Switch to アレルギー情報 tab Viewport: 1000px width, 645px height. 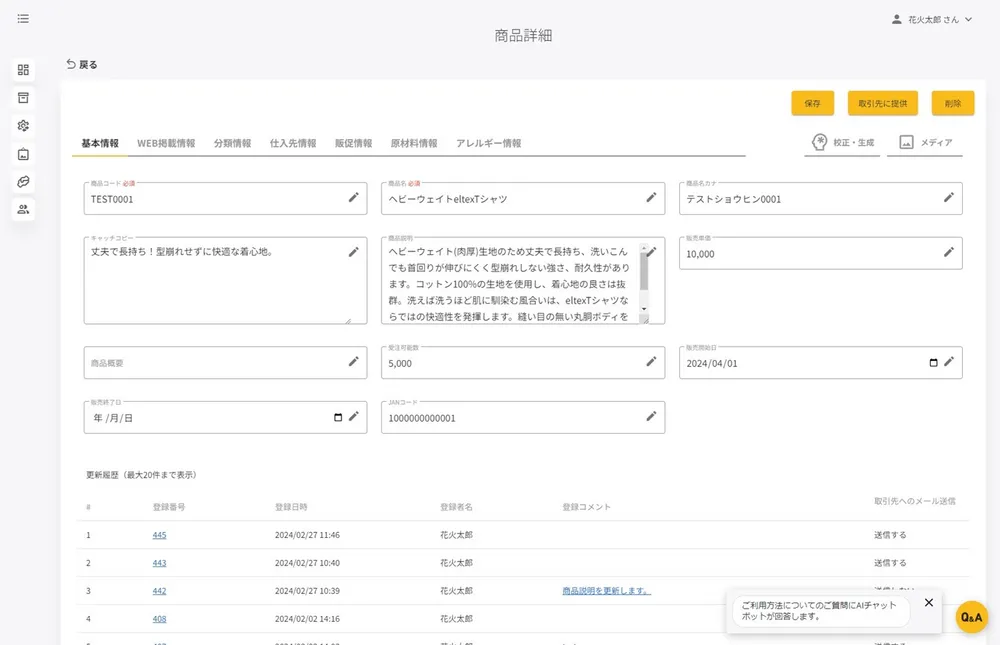click(489, 143)
